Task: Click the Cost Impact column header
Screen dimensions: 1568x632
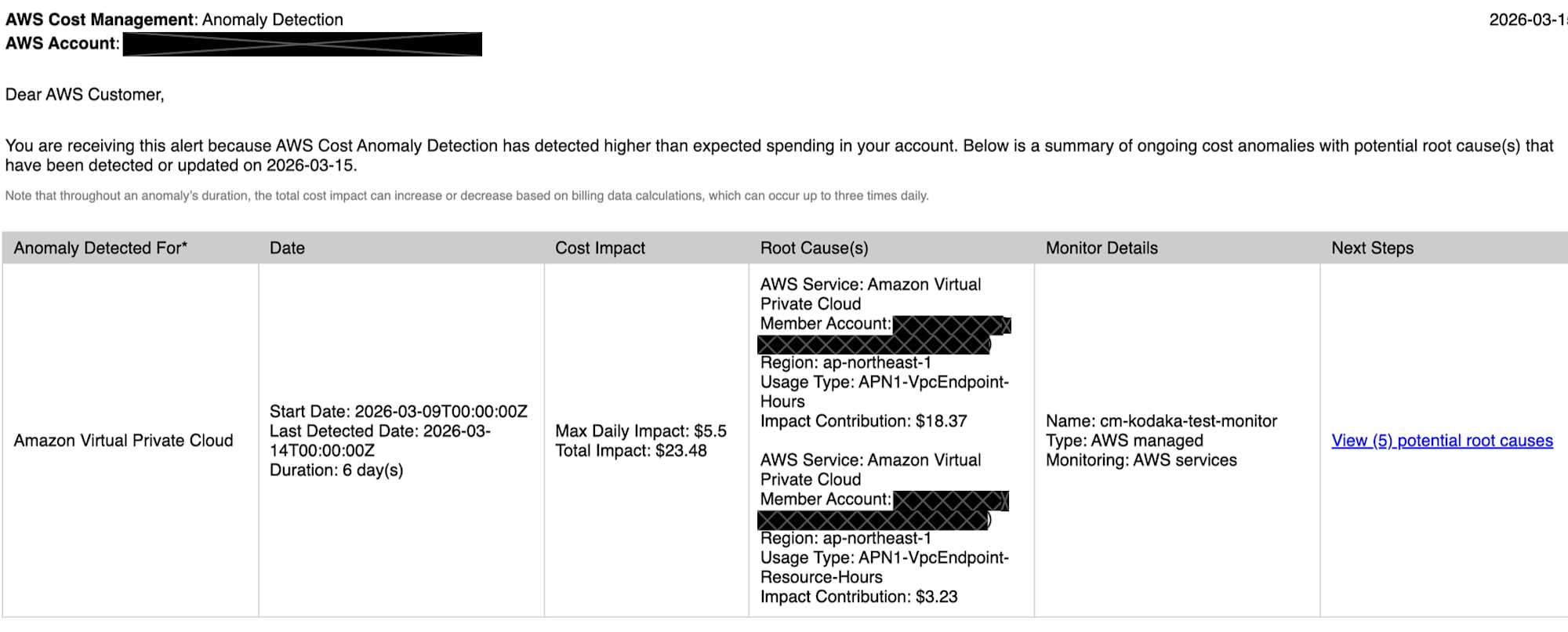Action: pyautogui.click(x=600, y=248)
